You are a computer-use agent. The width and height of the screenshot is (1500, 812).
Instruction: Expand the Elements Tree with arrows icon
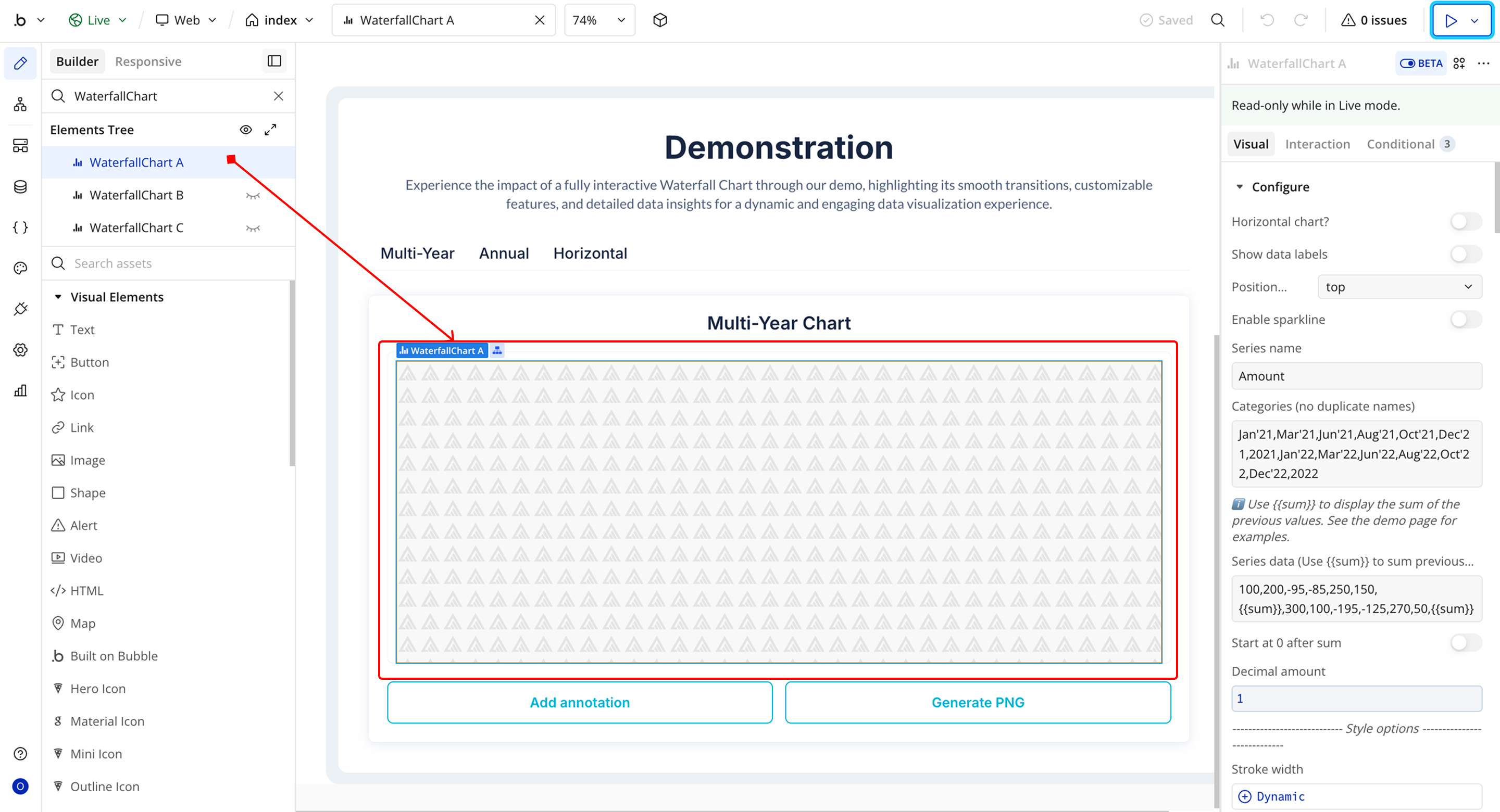coord(270,130)
